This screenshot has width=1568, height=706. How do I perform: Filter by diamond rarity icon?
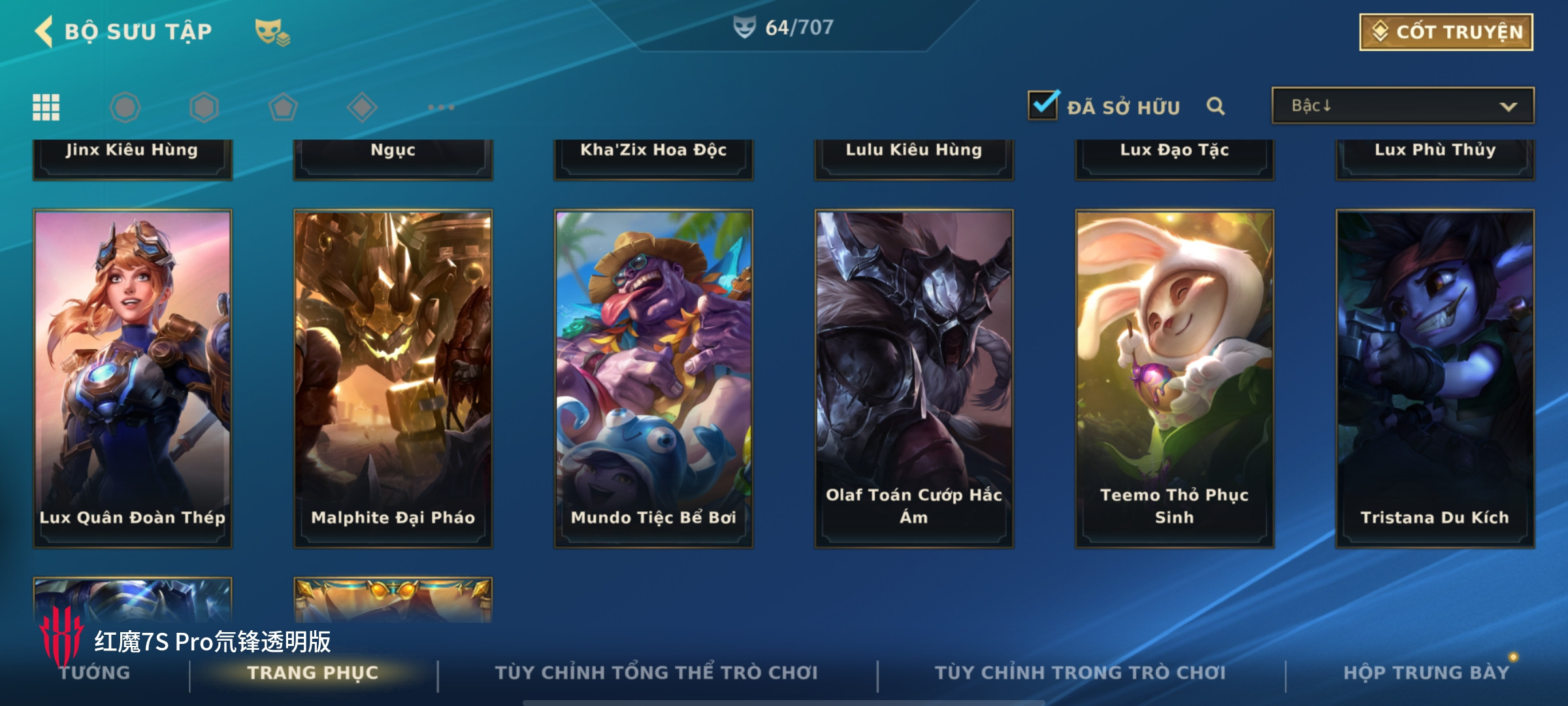click(x=362, y=107)
